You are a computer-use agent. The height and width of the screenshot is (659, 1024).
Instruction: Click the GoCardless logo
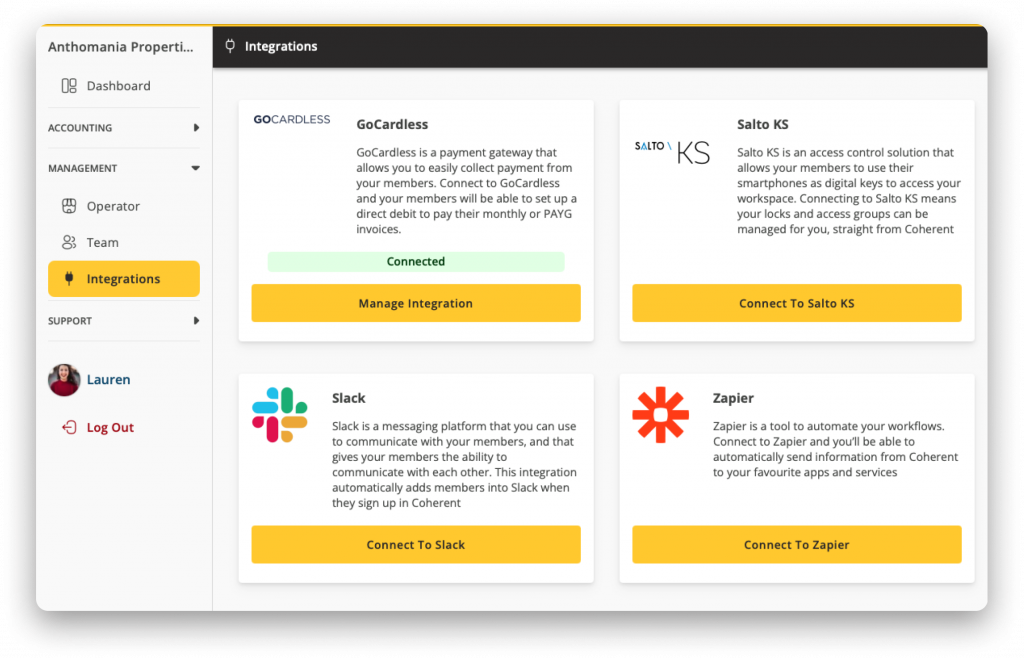(291, 120)
